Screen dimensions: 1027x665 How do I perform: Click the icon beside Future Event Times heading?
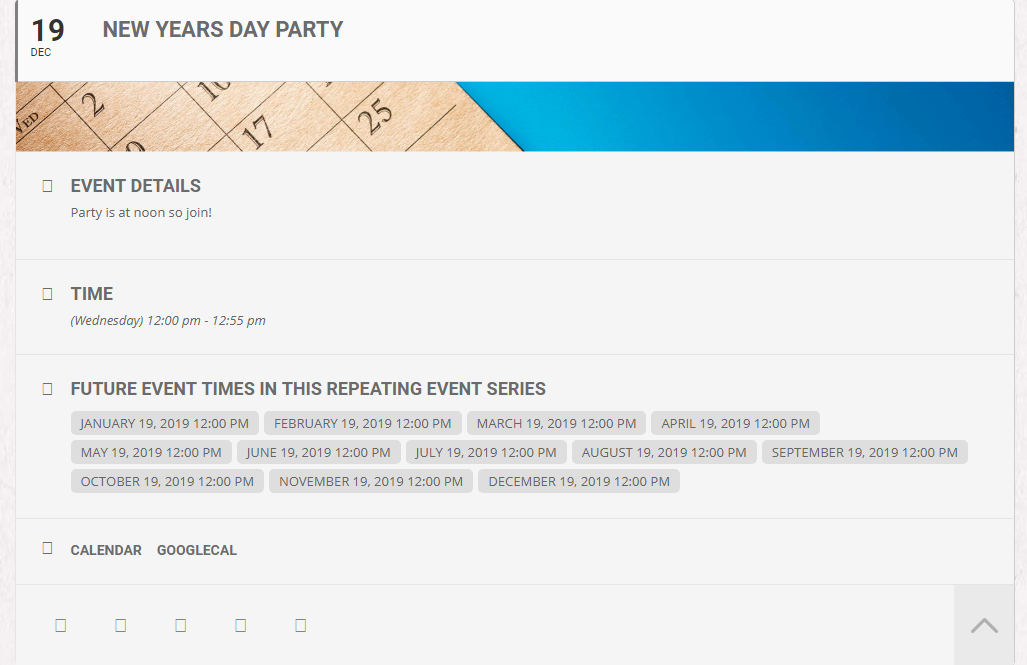coord(47,389)
